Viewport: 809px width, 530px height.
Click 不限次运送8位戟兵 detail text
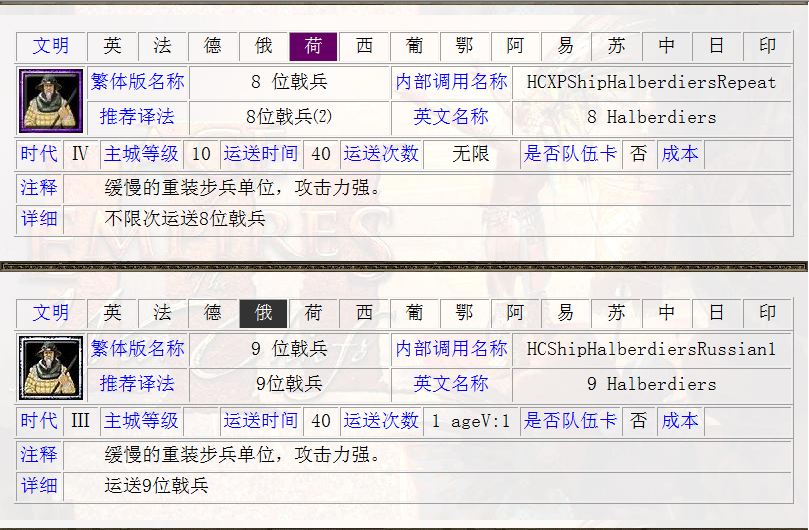185,219
